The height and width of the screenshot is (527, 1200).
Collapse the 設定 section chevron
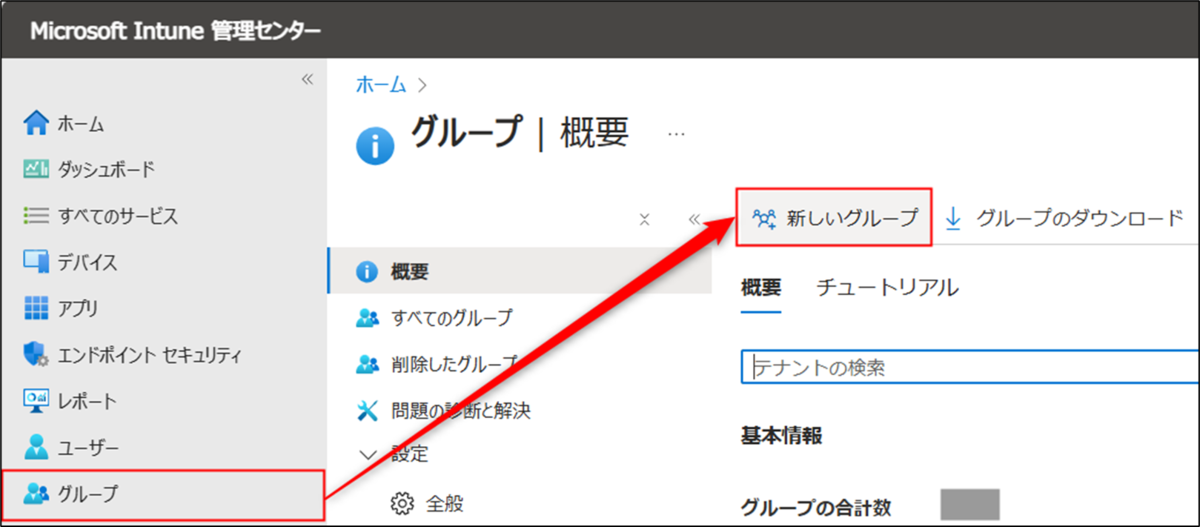(367, 455)
